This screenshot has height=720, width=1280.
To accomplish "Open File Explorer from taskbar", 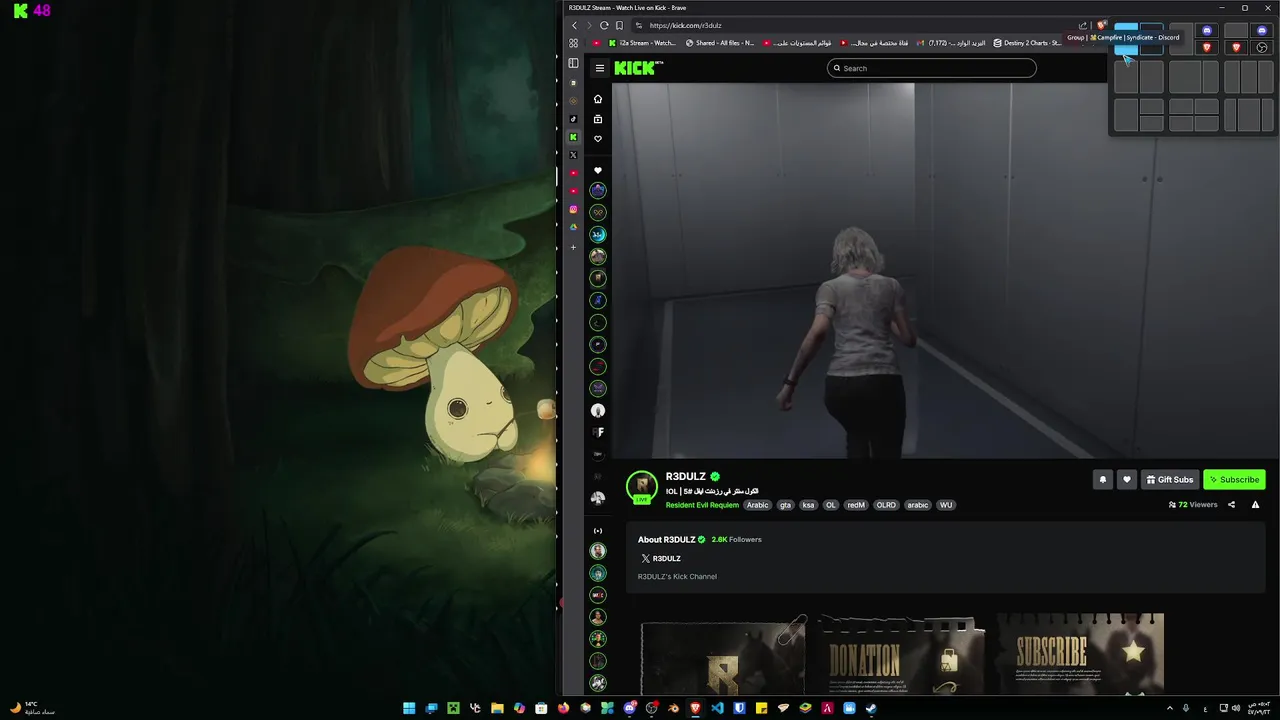I will point(497,708).
